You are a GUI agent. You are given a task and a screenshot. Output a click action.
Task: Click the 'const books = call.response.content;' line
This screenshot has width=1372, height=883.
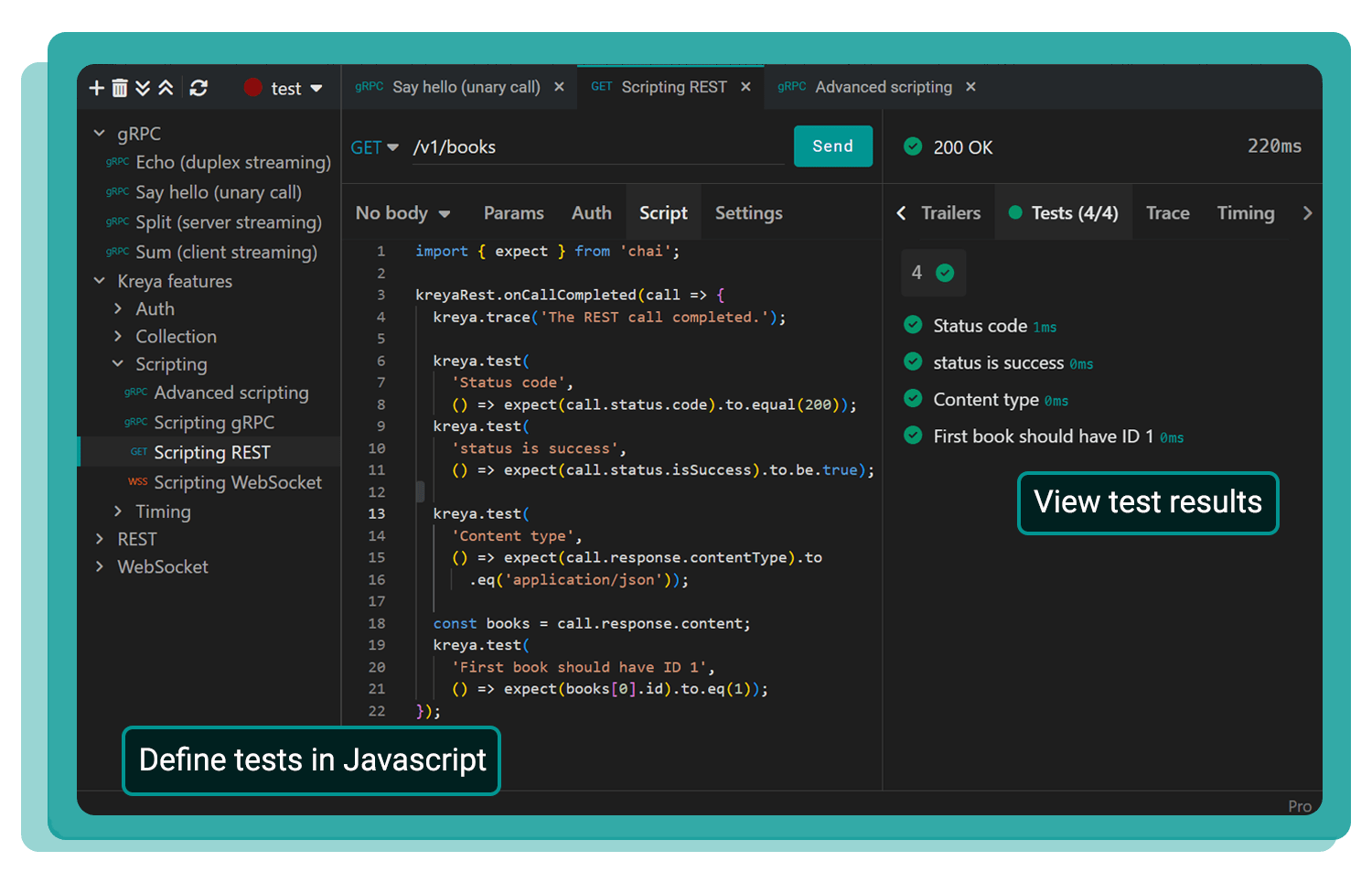(592, 623)
